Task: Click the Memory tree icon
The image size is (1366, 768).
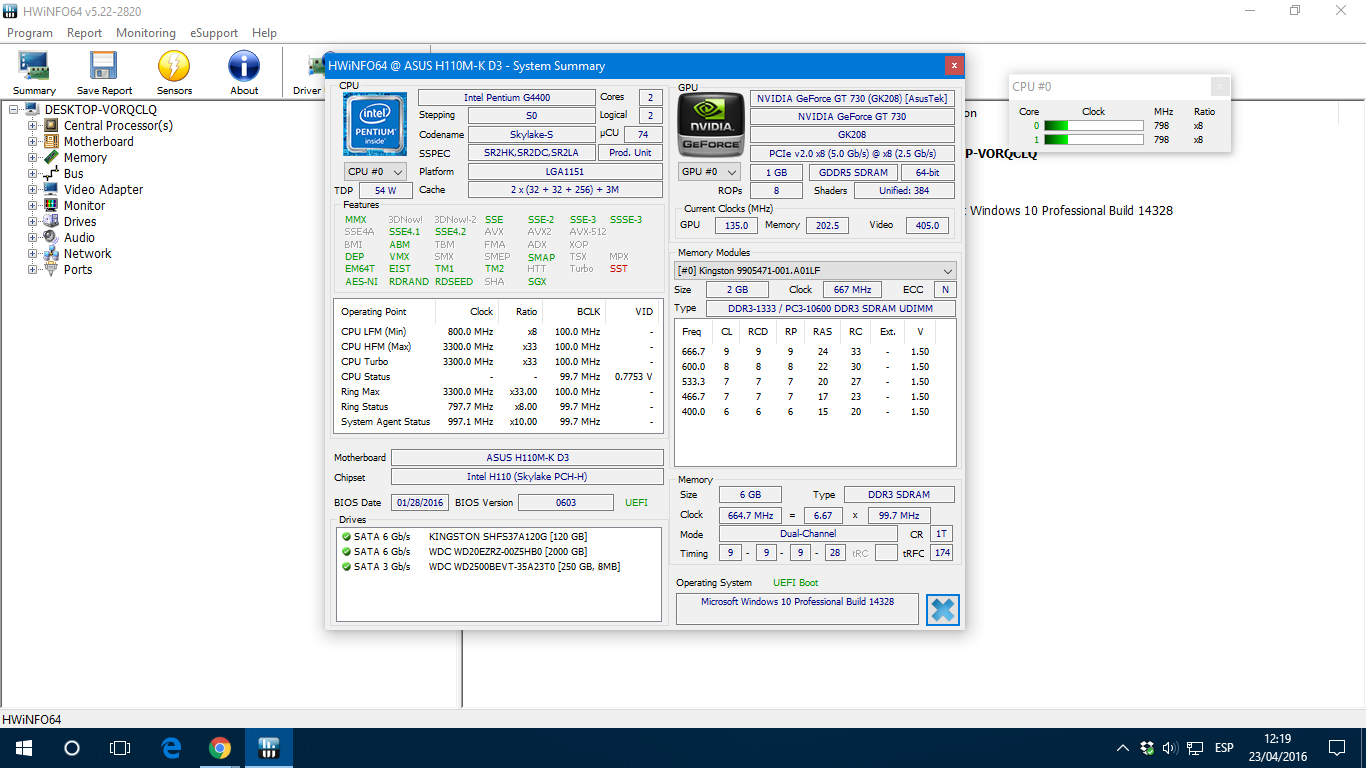Action: [x=51, y=157]
